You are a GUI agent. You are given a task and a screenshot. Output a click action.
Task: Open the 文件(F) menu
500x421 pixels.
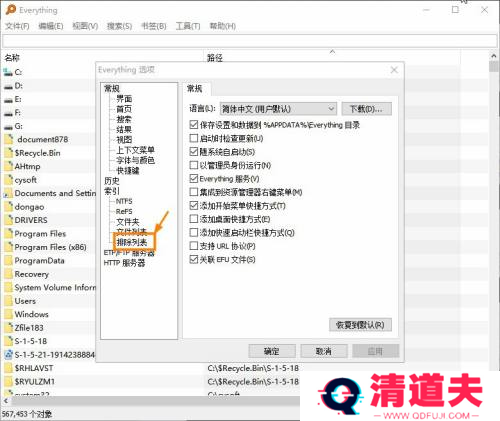coord(17,26)
